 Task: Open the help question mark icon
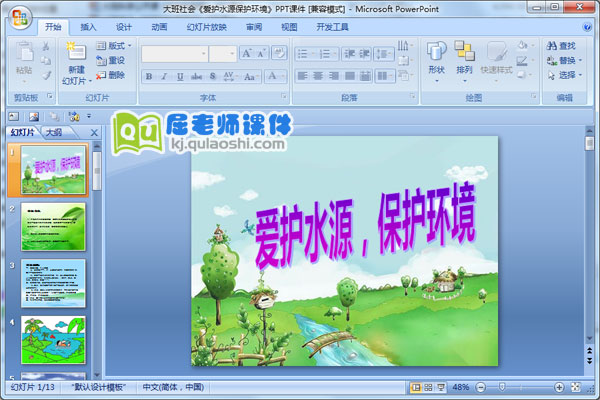pyautogui.click(x=587, y=27)
